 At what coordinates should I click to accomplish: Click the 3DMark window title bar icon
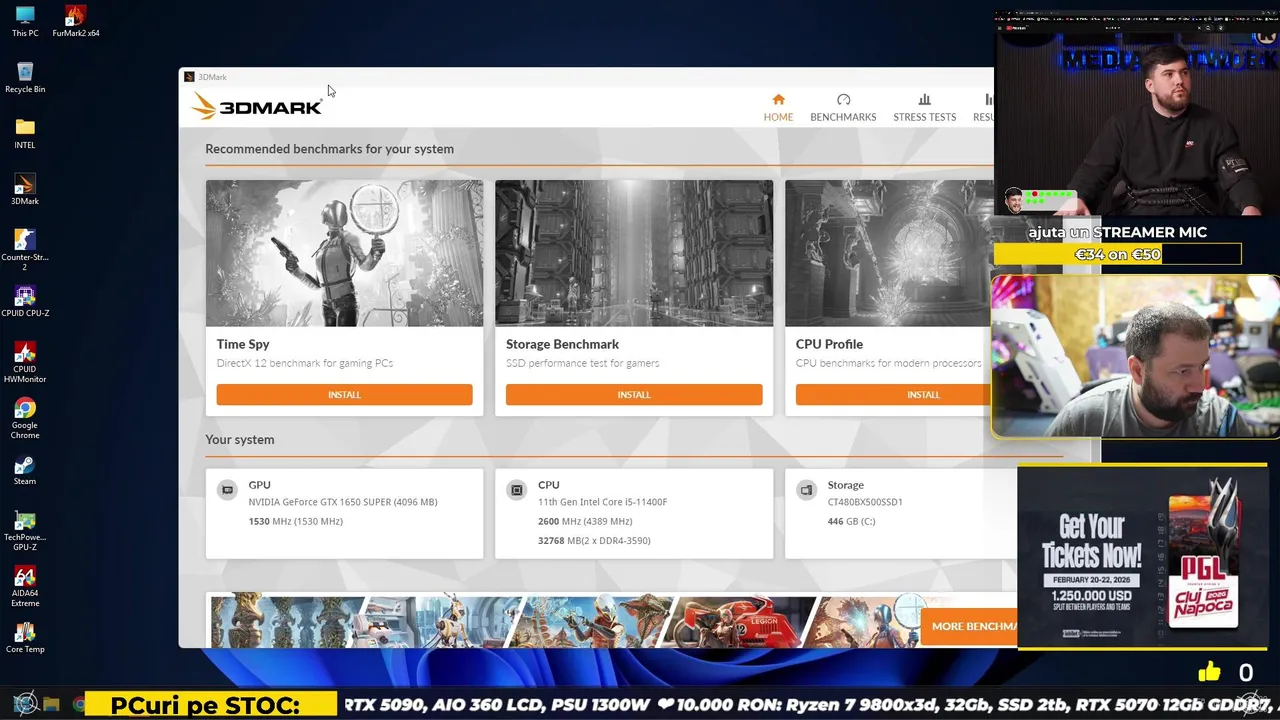(x=189, y=77)
